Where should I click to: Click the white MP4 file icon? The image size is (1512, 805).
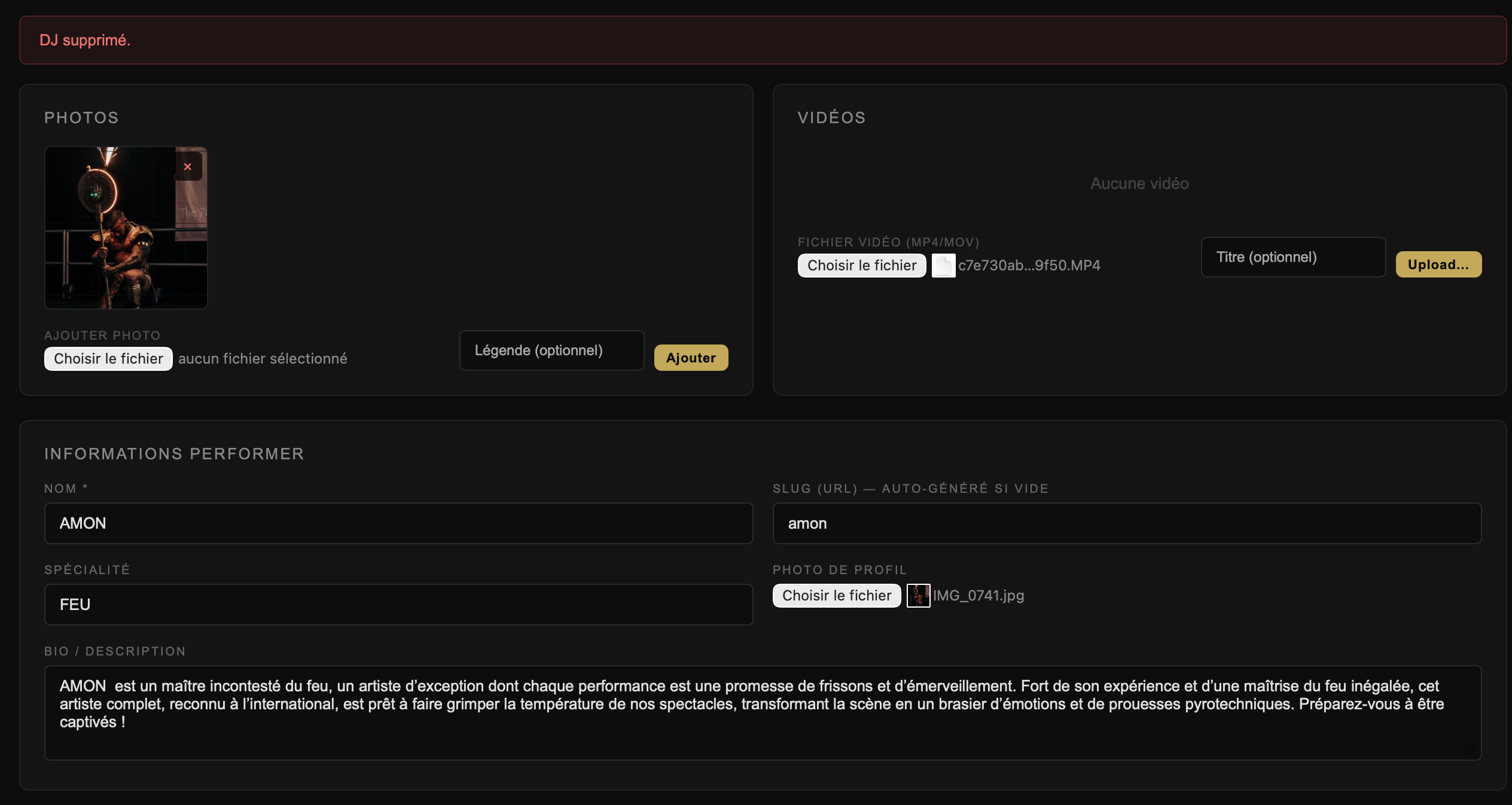[943, 266]
